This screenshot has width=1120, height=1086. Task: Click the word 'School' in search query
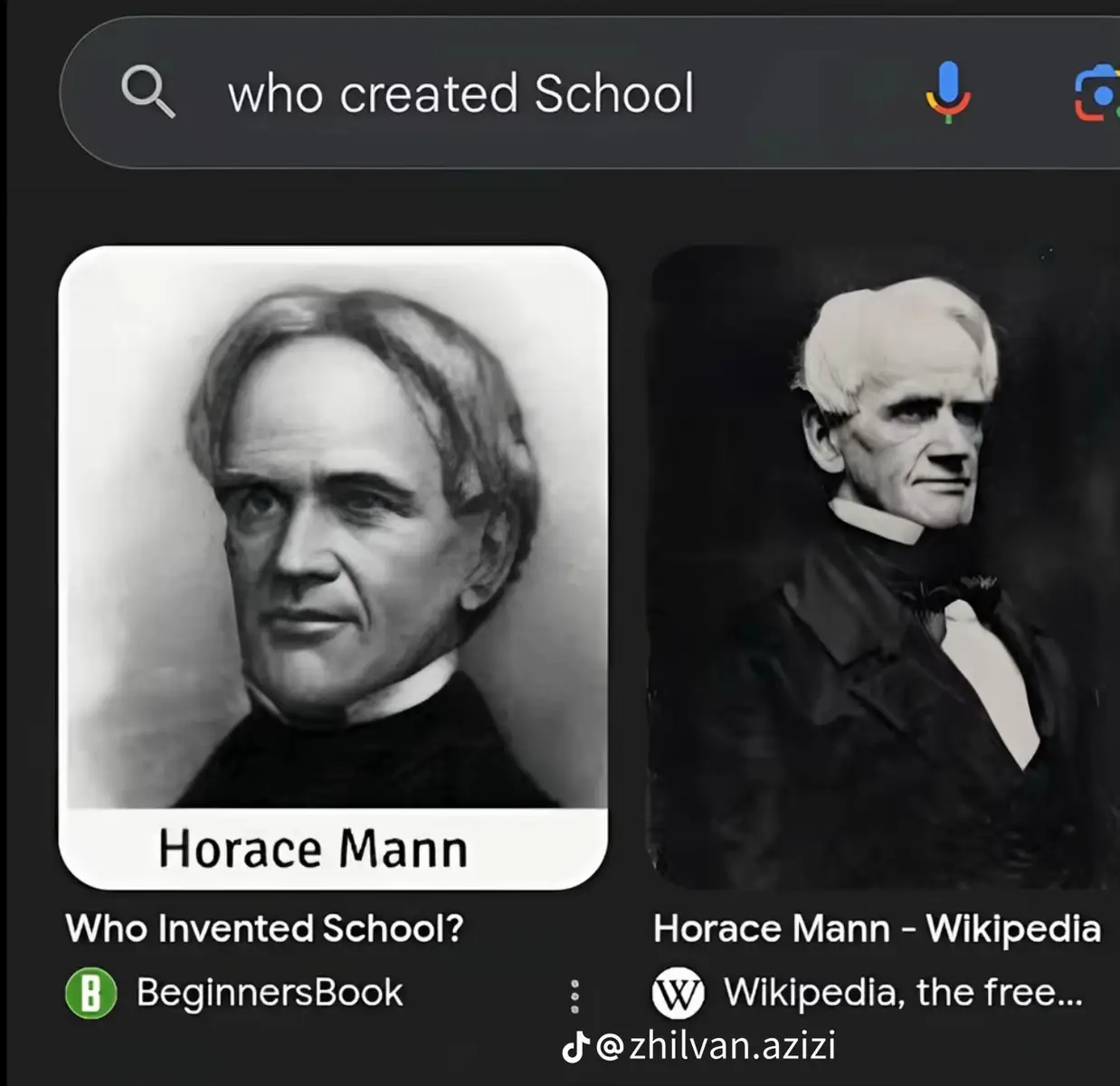click(613, 93)
